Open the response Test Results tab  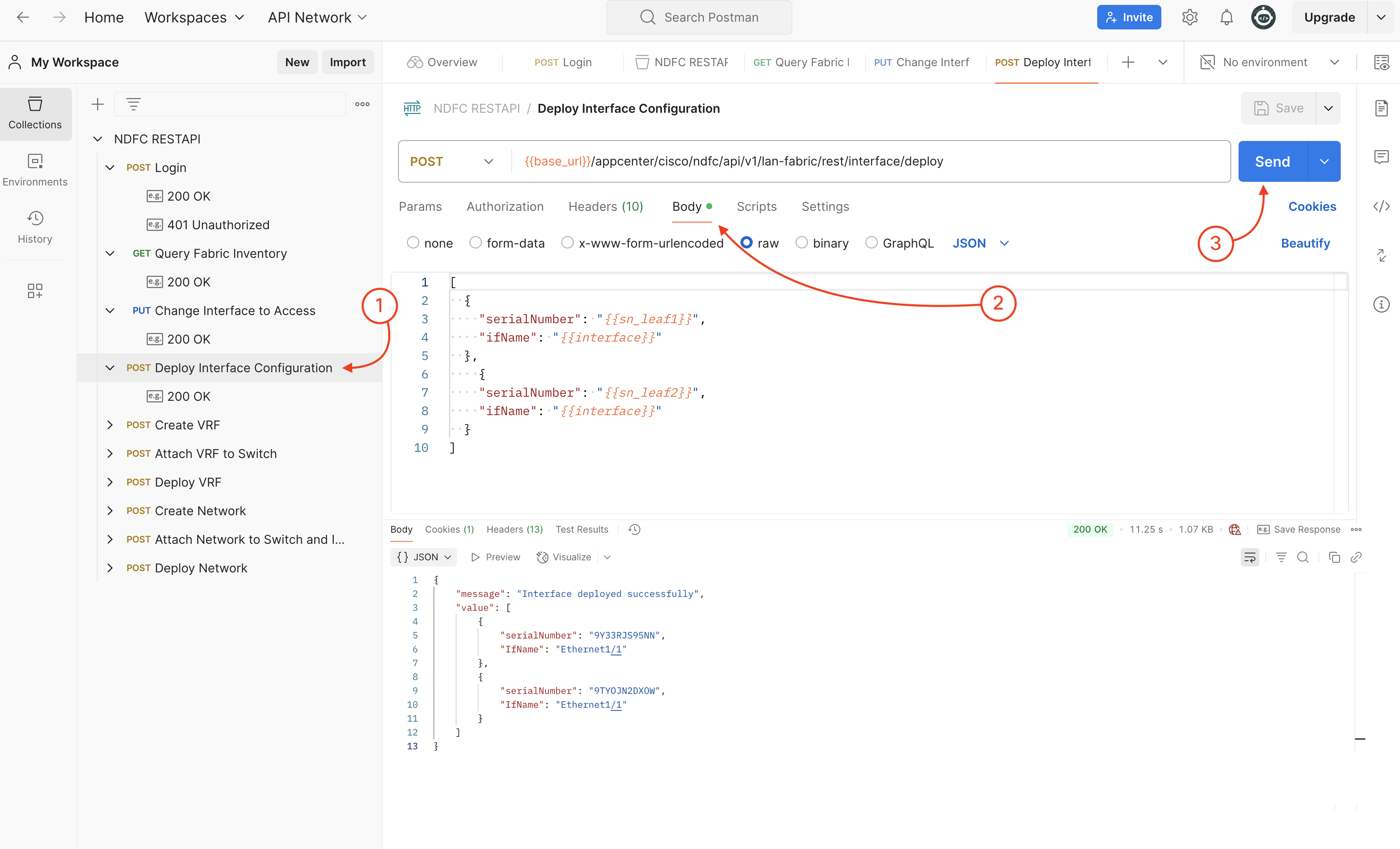click(x=581, y=529)
